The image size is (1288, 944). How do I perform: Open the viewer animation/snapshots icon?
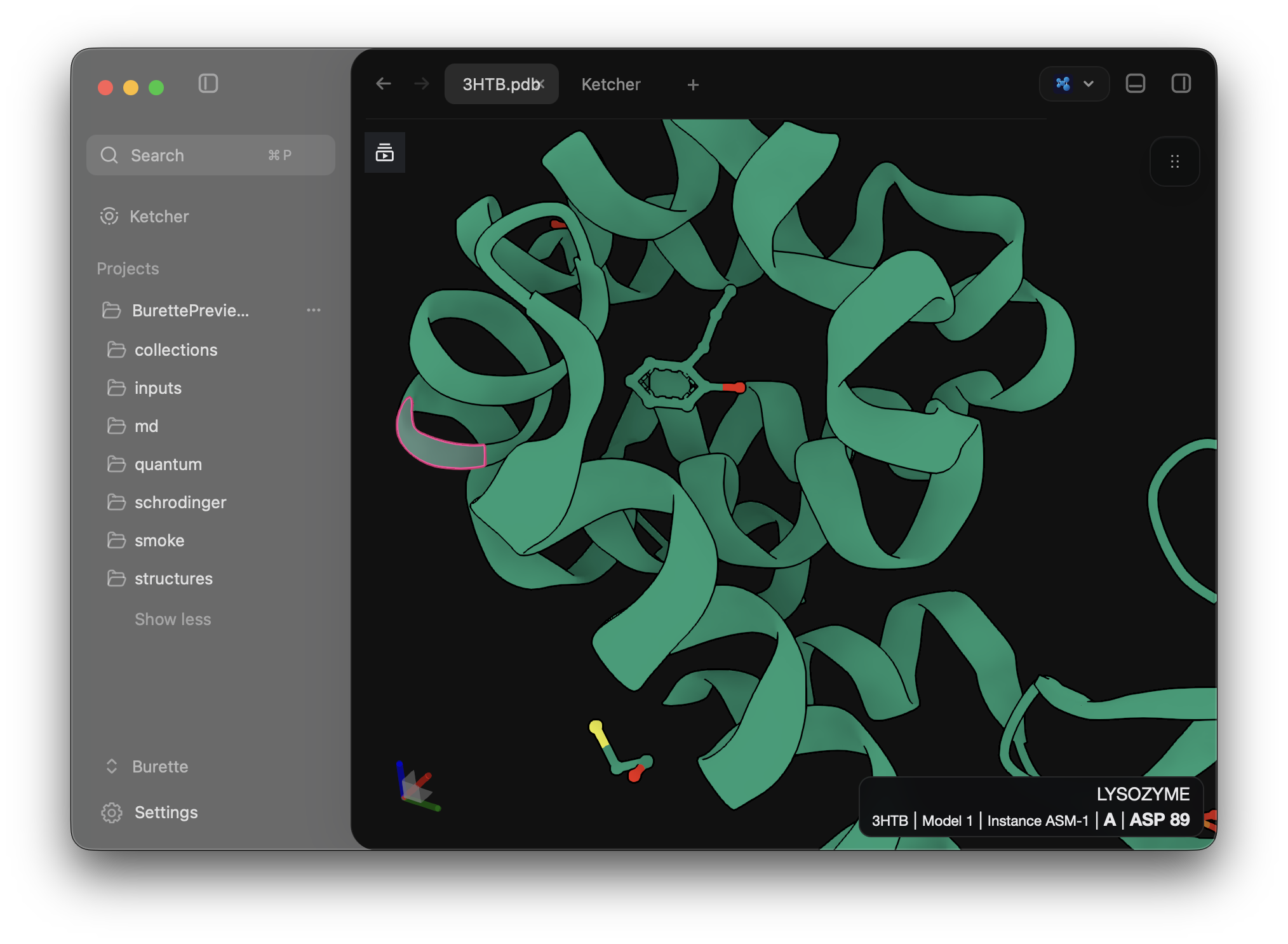coord(385,152)
